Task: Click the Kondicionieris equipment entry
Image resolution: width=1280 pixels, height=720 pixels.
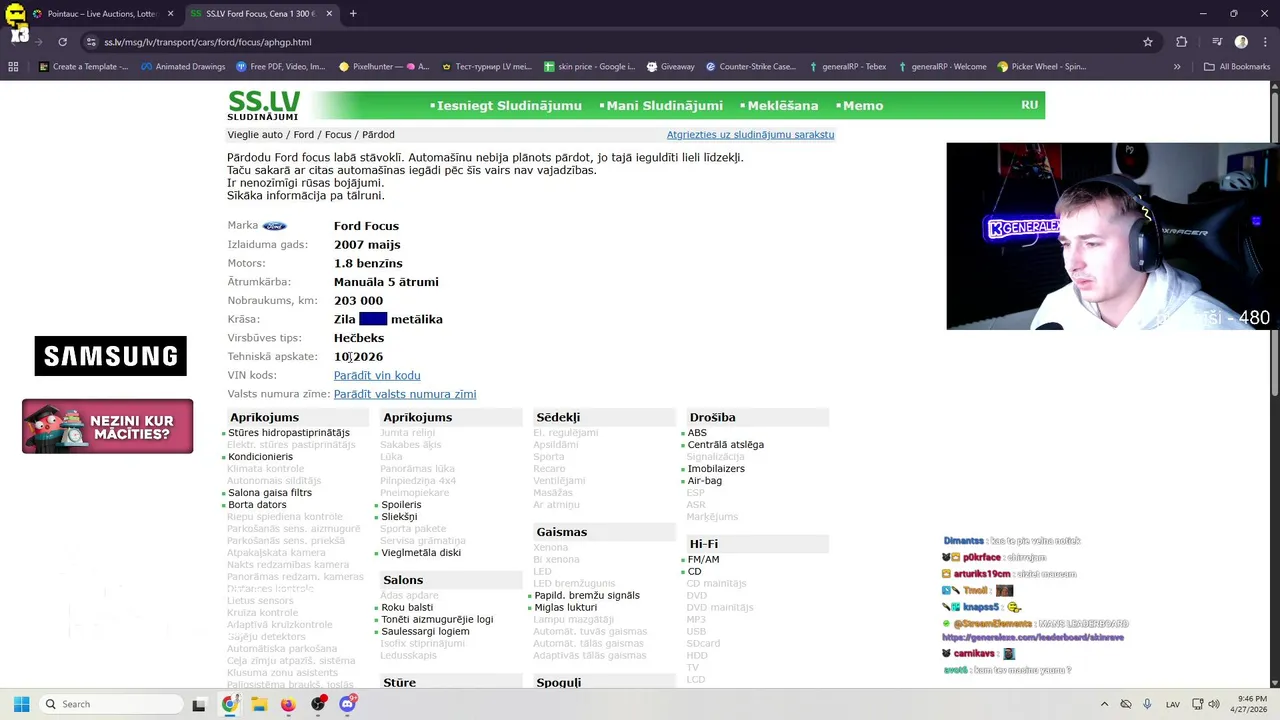Action: 260,457
